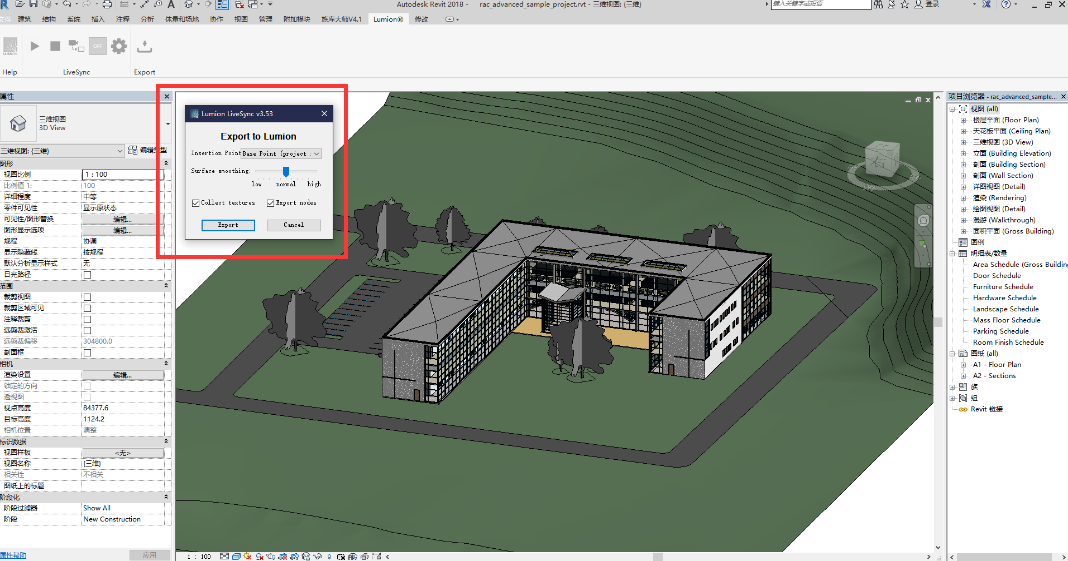Viewport: 1068px width, 561px height.
Task: Click the detail level icon in view control bar
Action: [x=224, y=556]
